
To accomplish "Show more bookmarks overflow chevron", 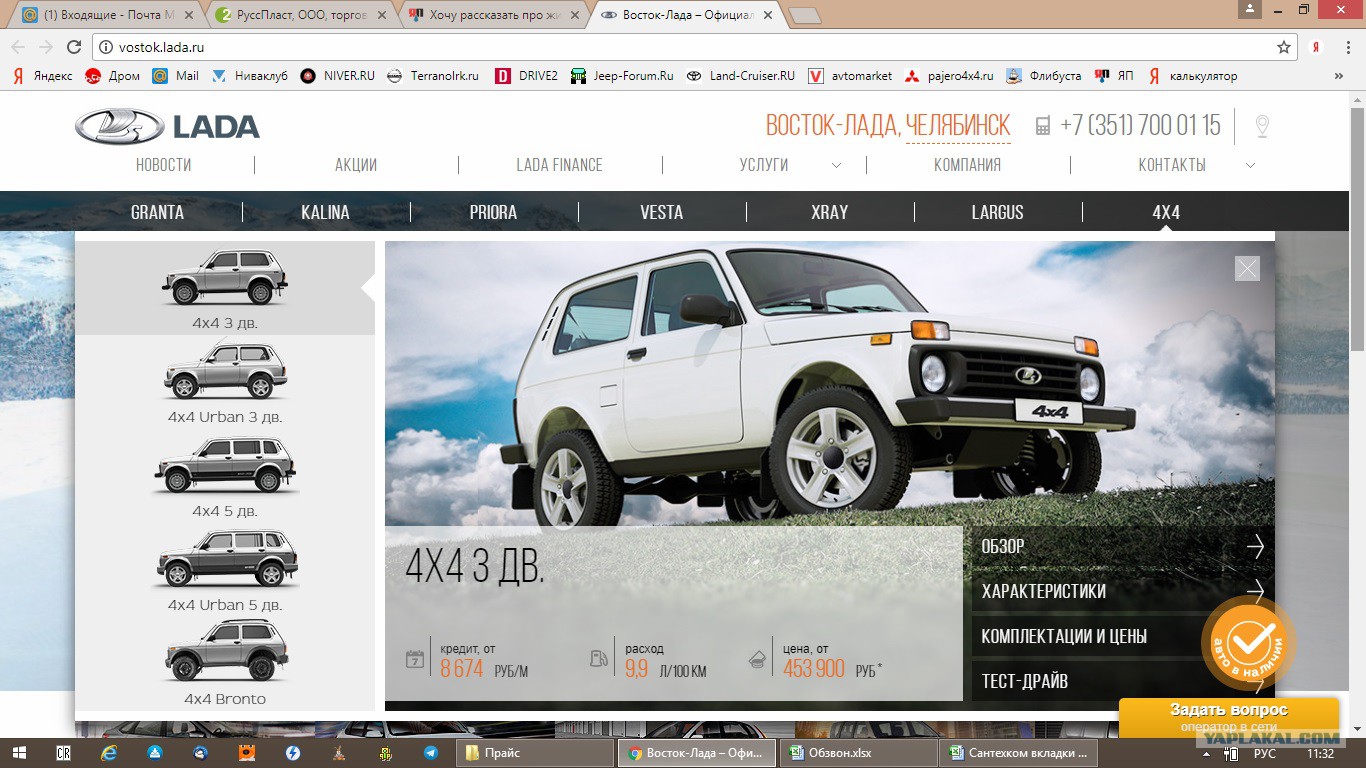I will [1339, 76].
